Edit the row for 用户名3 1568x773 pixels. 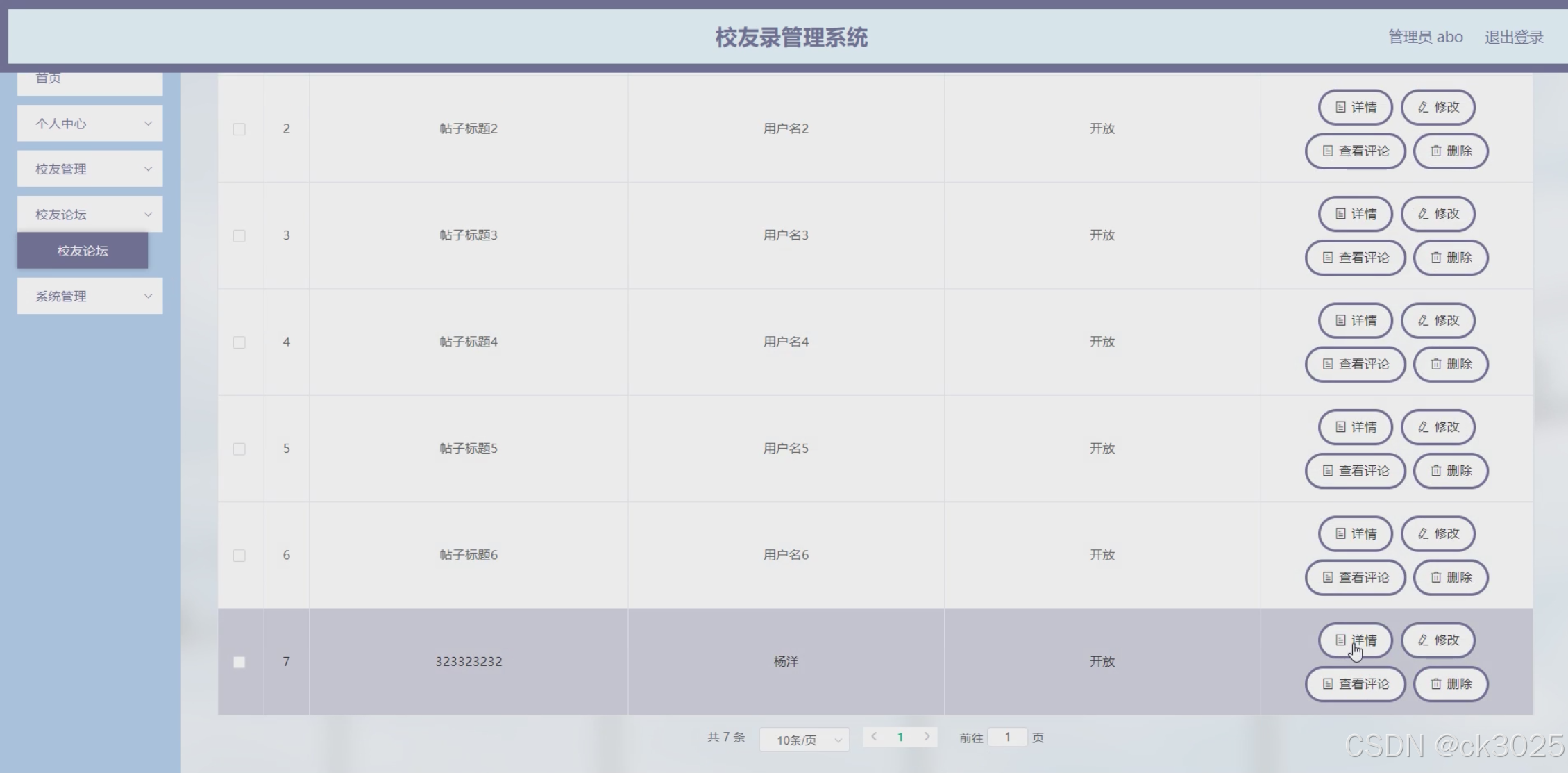(x=1438, y=214)
